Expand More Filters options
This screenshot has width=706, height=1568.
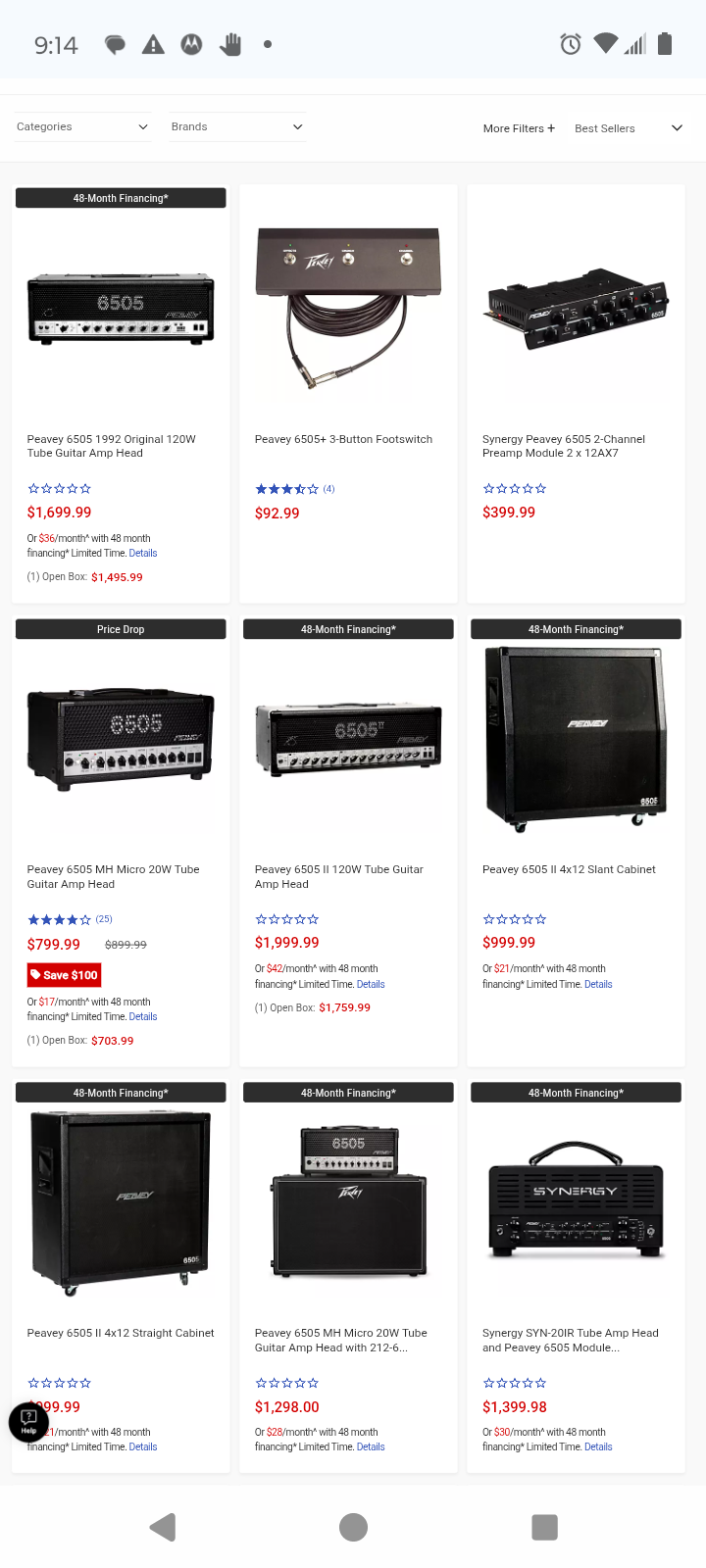519,128
